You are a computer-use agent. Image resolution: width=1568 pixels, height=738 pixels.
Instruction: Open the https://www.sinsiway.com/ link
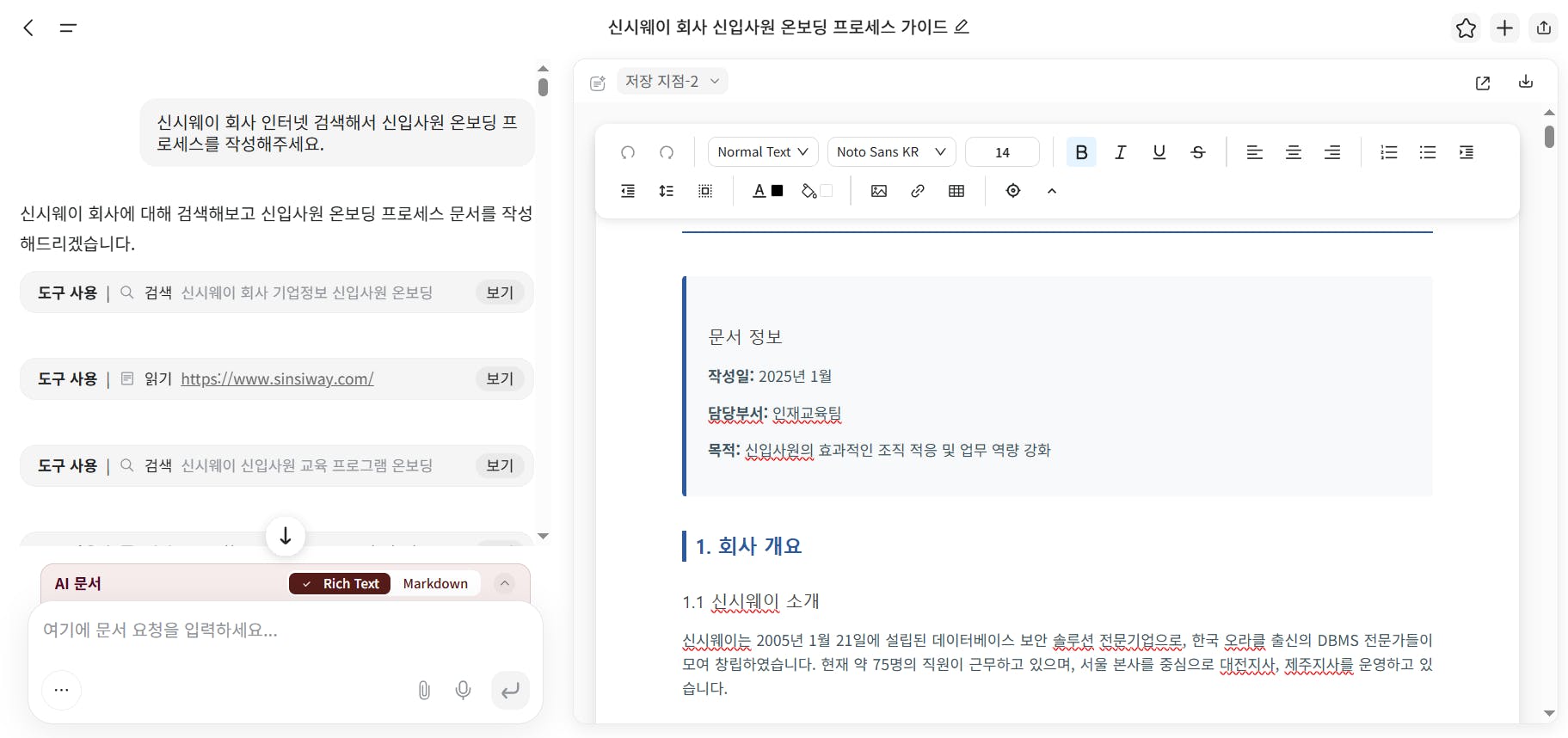click(277, 378)
